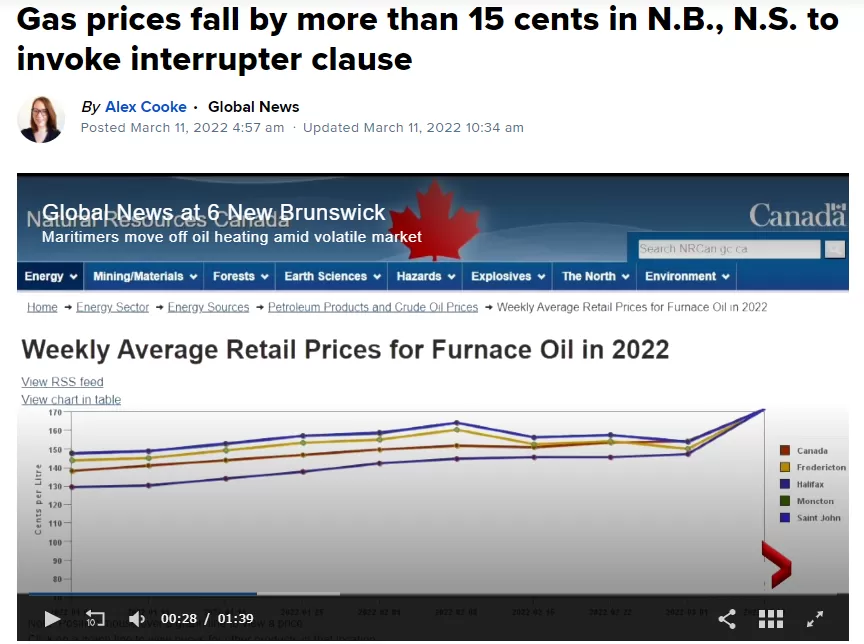Click the Search NRCan search field
This screenshot has width=864, height=644.
pyautogui.click(x=729, y=249)
